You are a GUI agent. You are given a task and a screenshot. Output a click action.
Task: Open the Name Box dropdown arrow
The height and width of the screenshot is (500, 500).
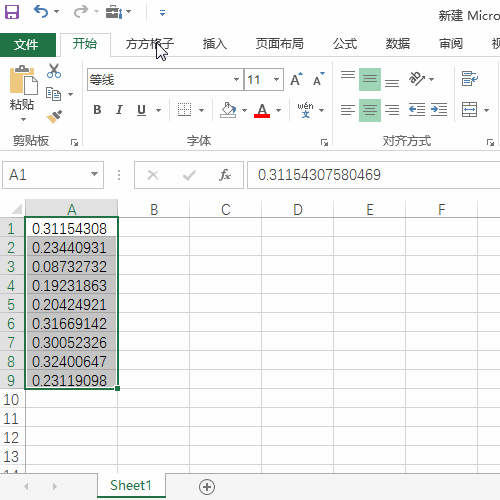point(95,174)
